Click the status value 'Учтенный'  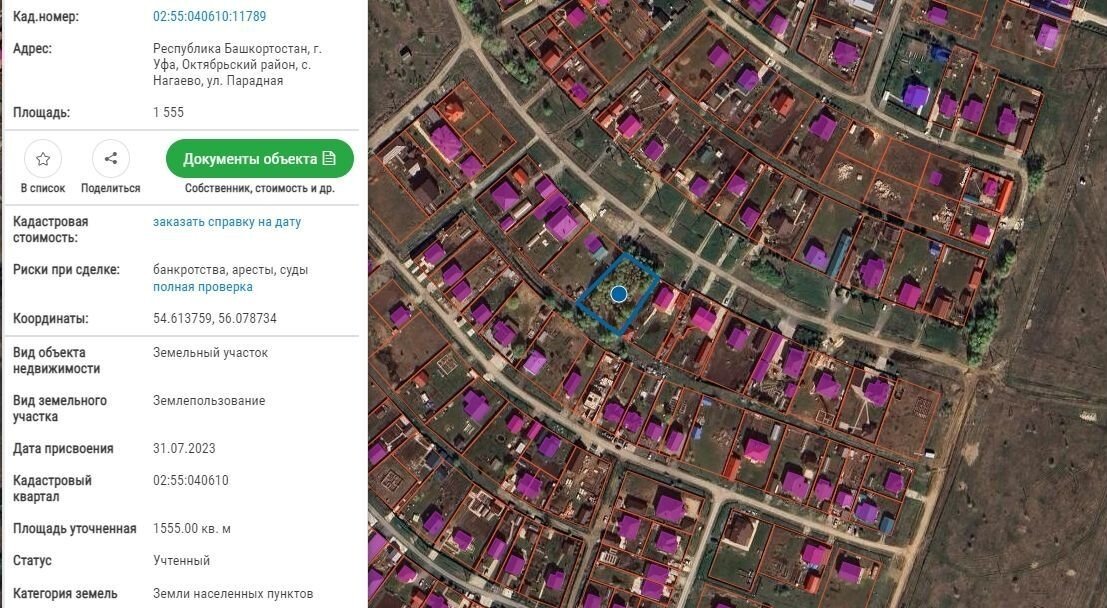[182, 561]
